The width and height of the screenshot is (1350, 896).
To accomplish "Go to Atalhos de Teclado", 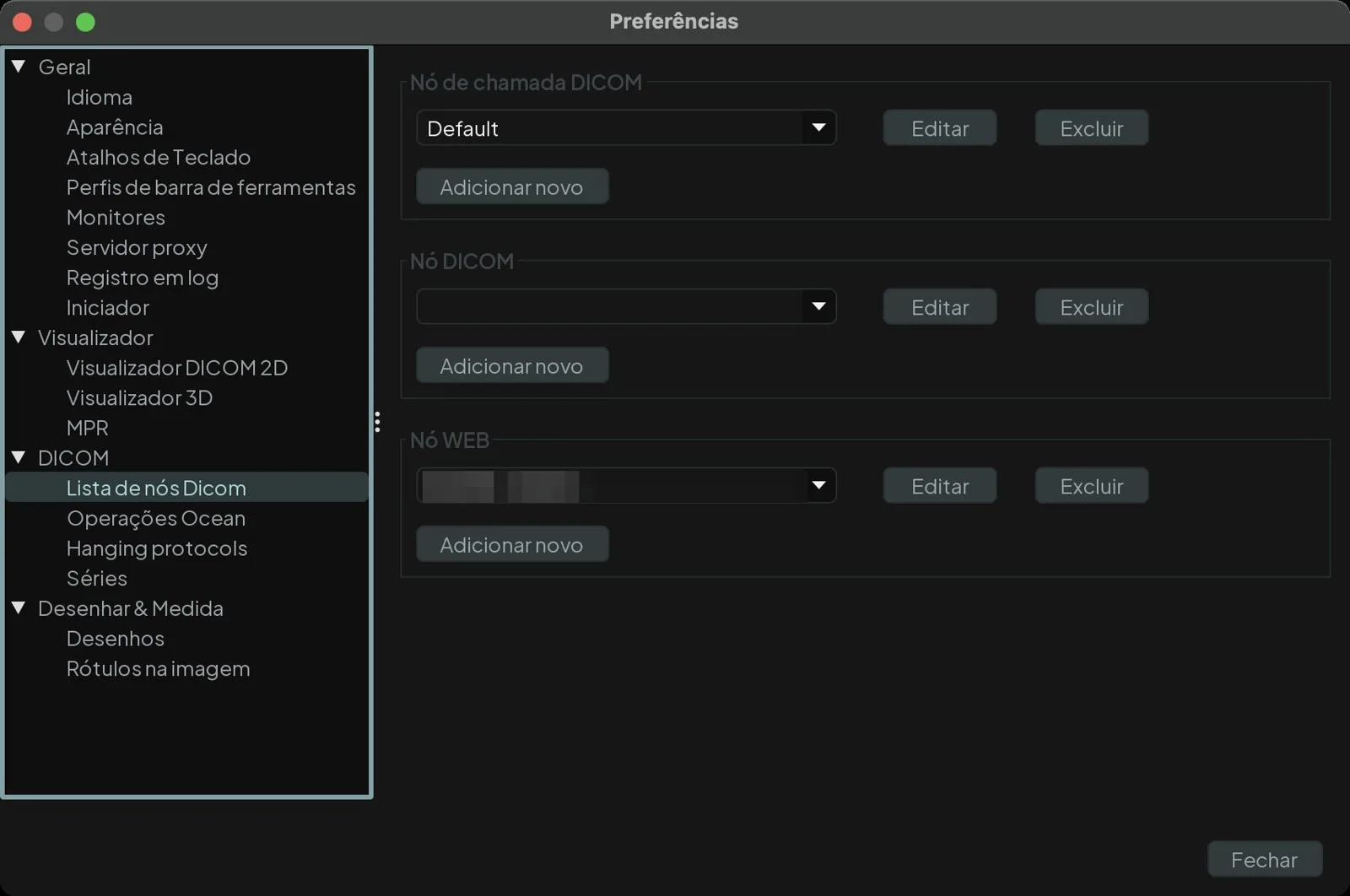I will 159,158.
